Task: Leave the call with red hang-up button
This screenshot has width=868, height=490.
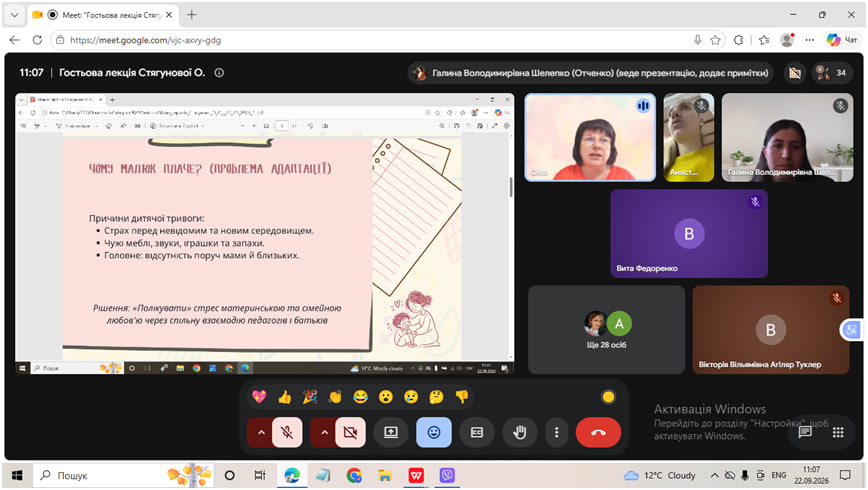Action: pyautogui.click(x=598, y=432)
